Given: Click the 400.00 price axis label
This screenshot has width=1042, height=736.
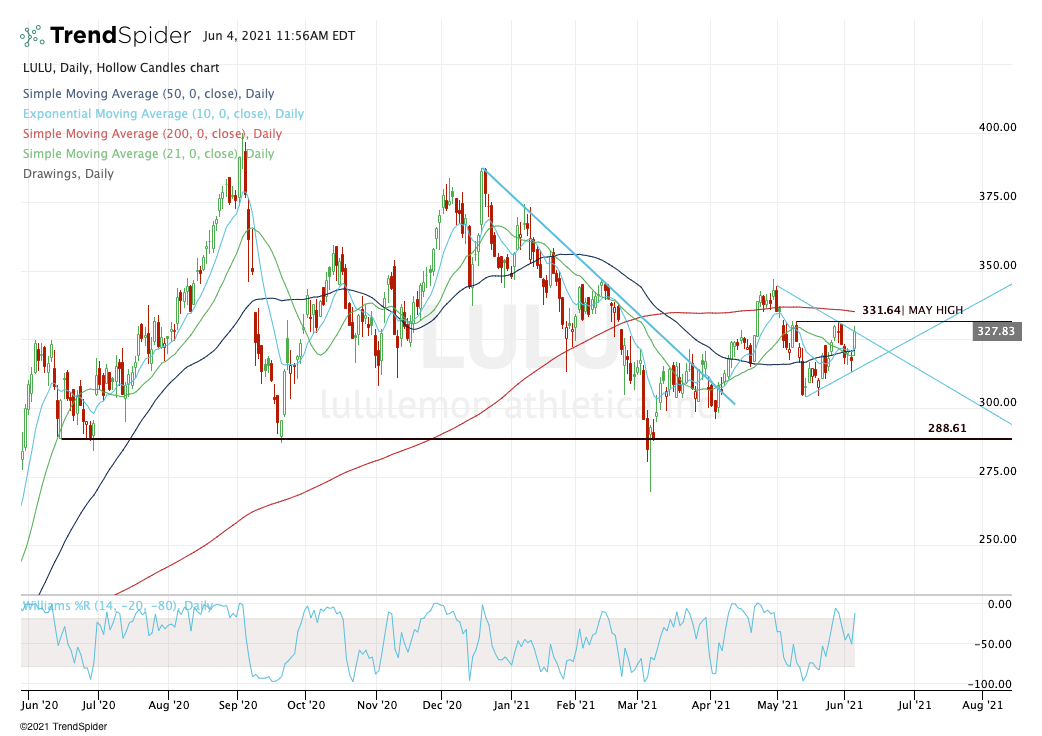Looking at the screenshot, I should 997,127.
